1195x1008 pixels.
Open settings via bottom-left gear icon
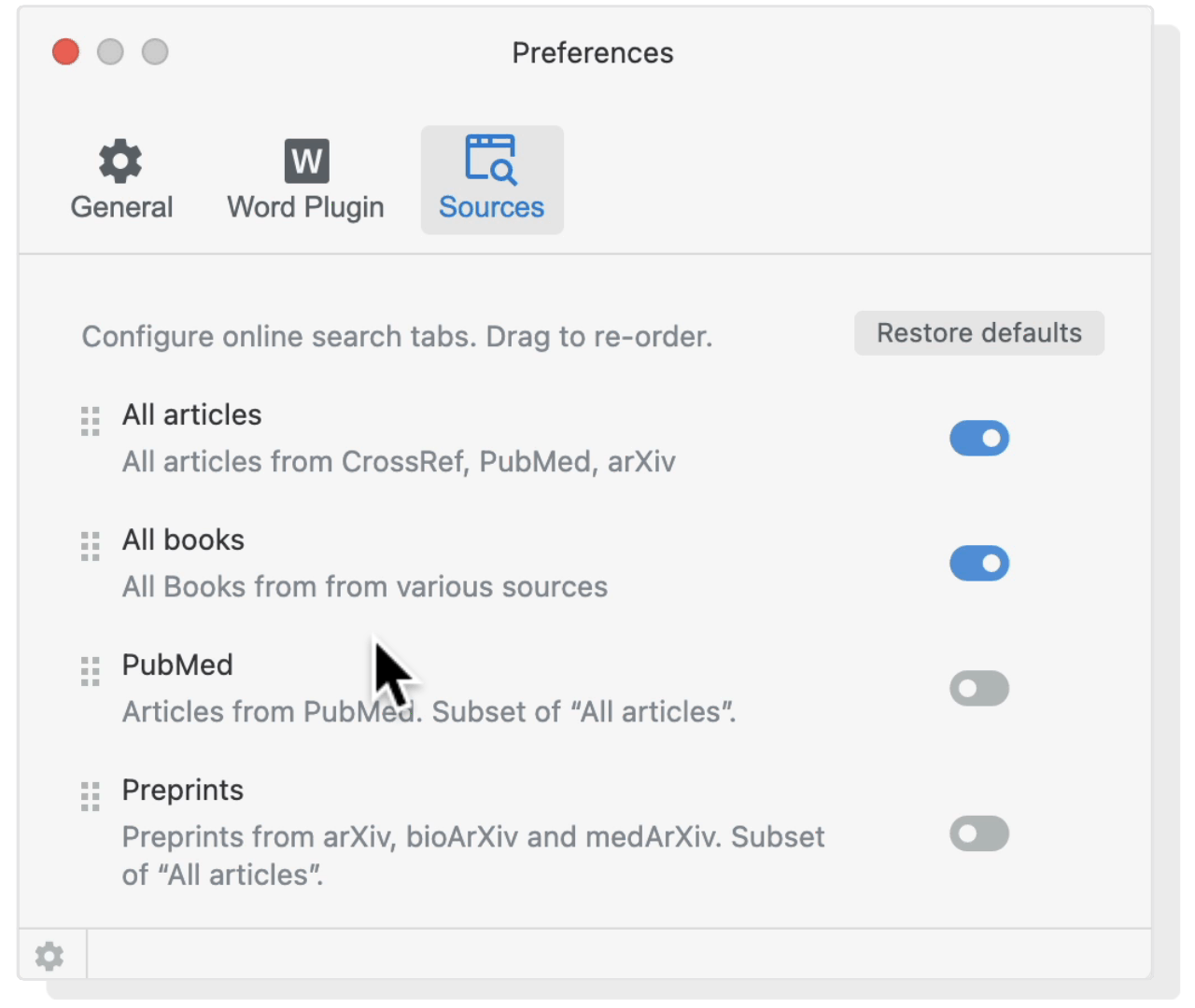click(x=49, y=955)
